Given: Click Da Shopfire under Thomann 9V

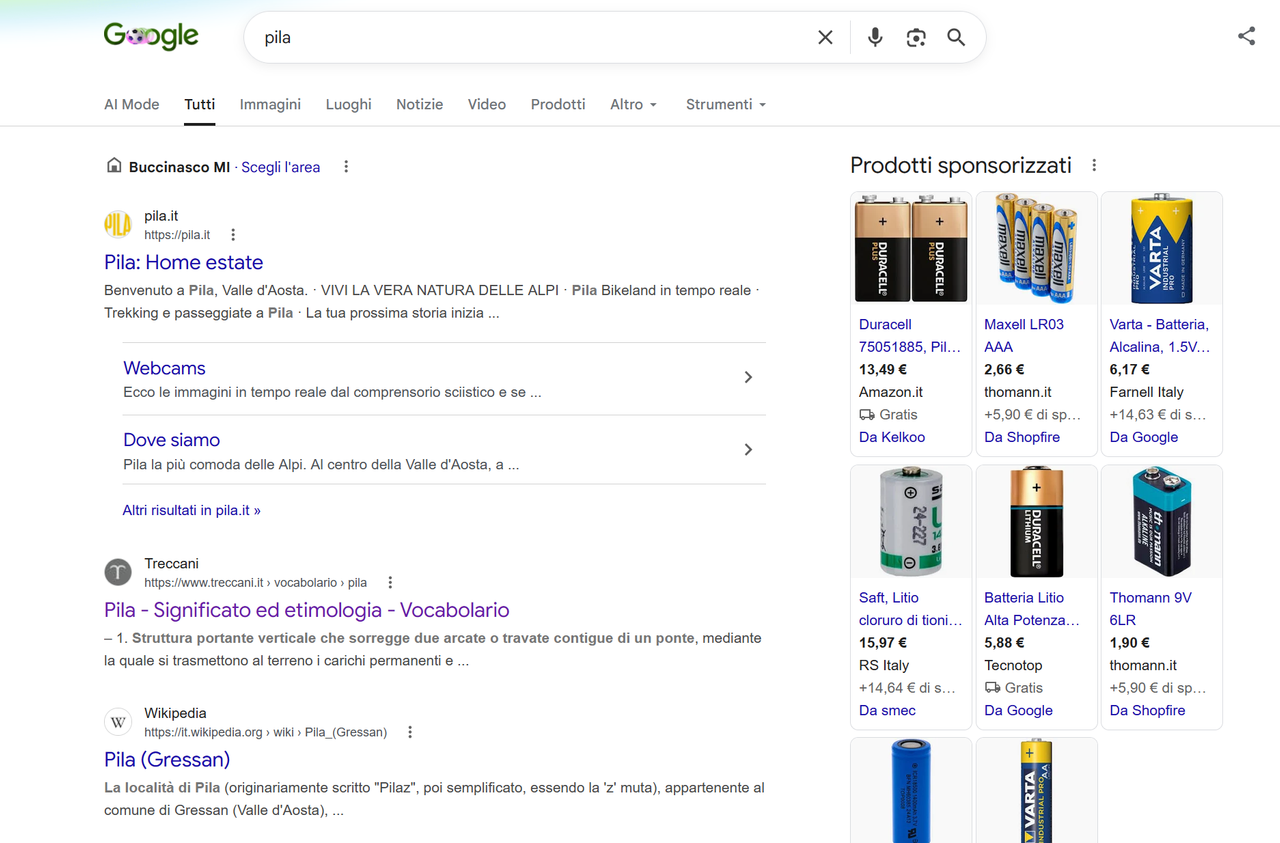Looking at the screenshot, I should coord(1147,710).
